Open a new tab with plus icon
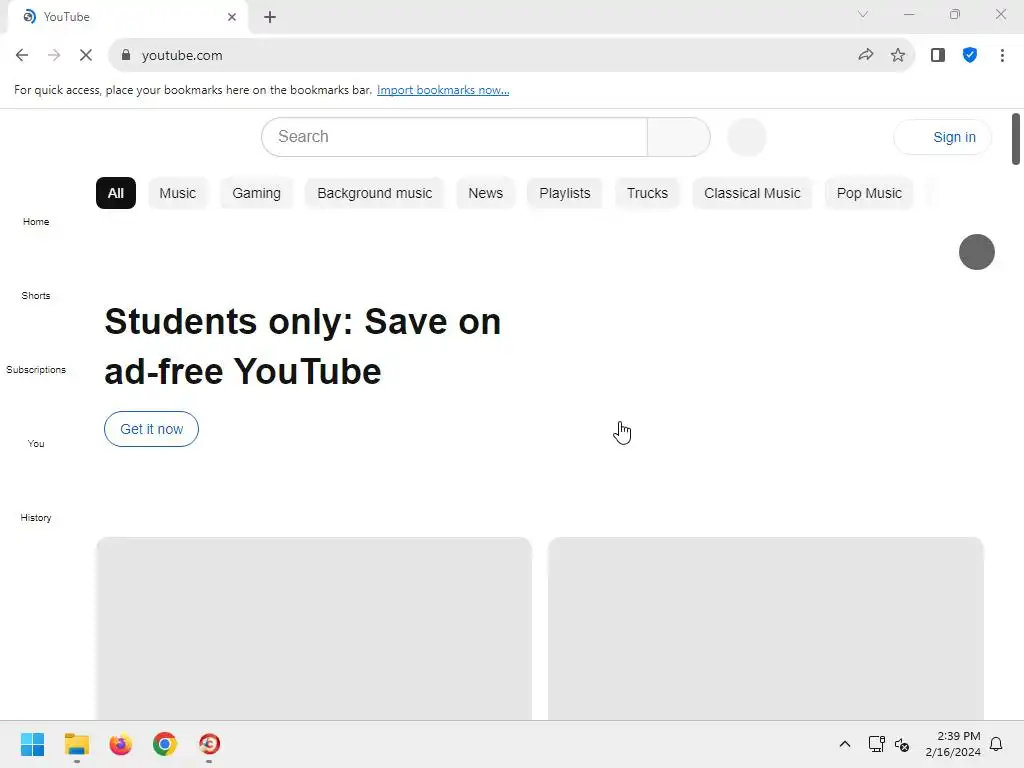 click(x=270, y=17)
